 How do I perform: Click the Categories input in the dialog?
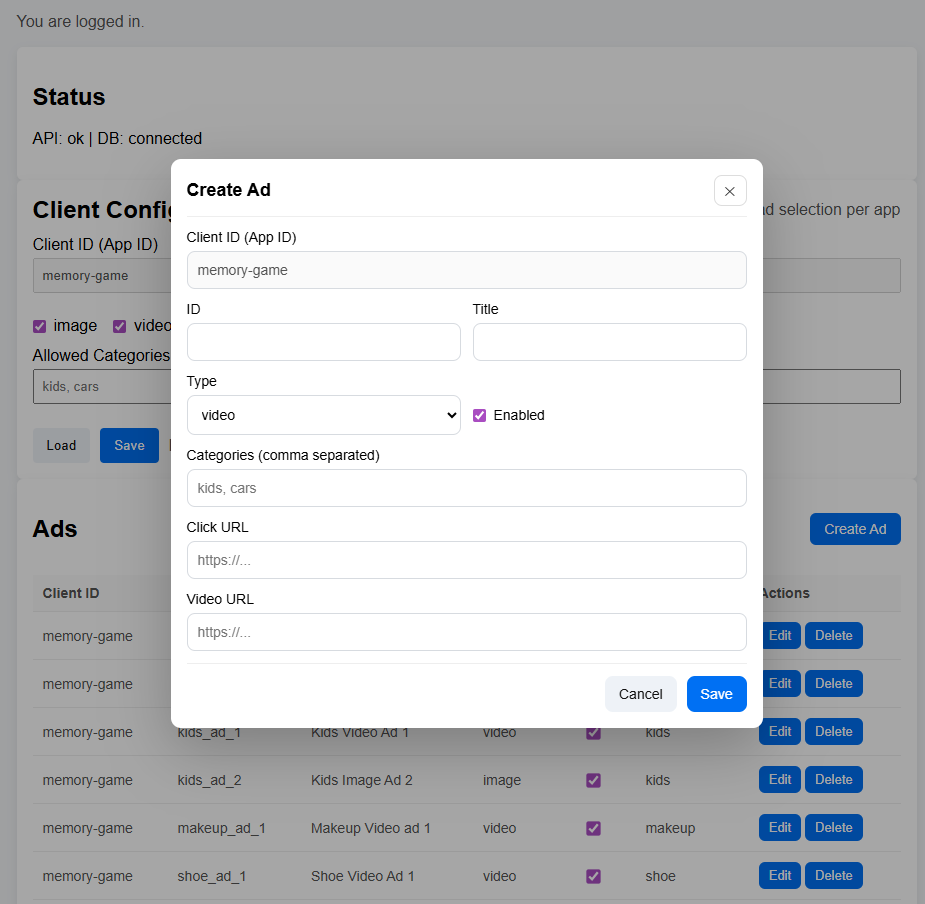(466, 488)
